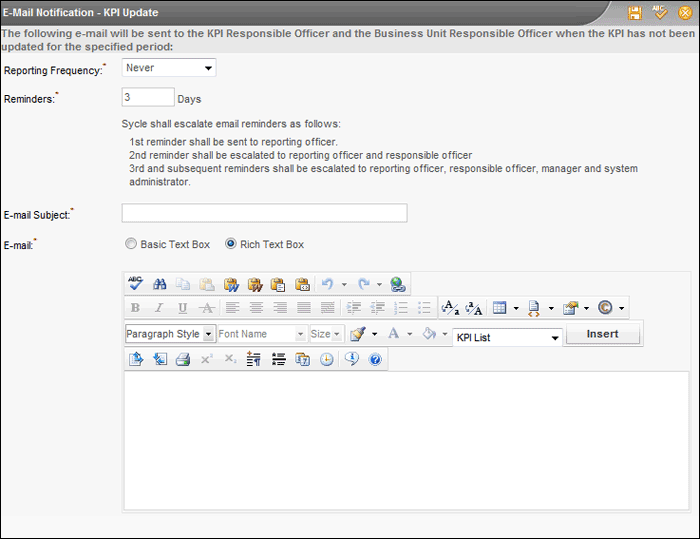
Task: Insert new paragraph icon
Action: pos(254,359)
